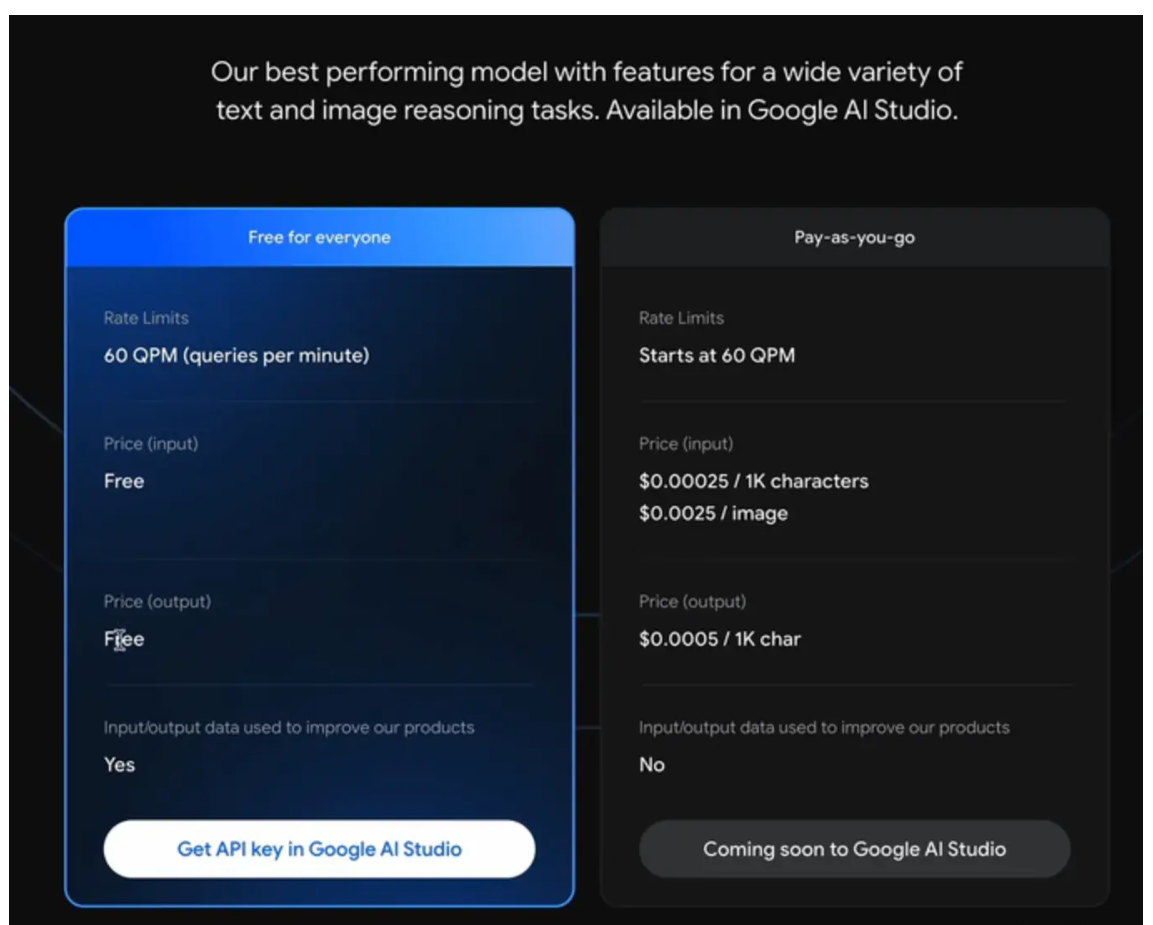
Task: Click the $0.00025 / 1K characters price
Action: point(754,481)
